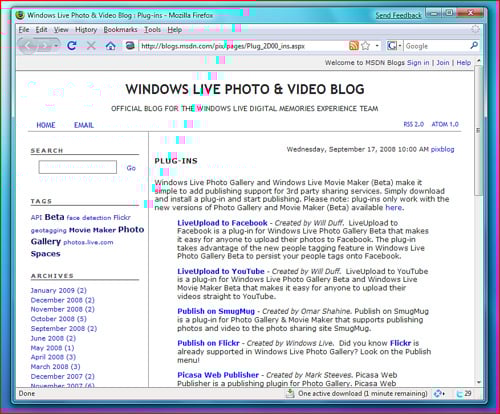
Task: Open Publish on SmugMug link
Action: click(216, 311)
